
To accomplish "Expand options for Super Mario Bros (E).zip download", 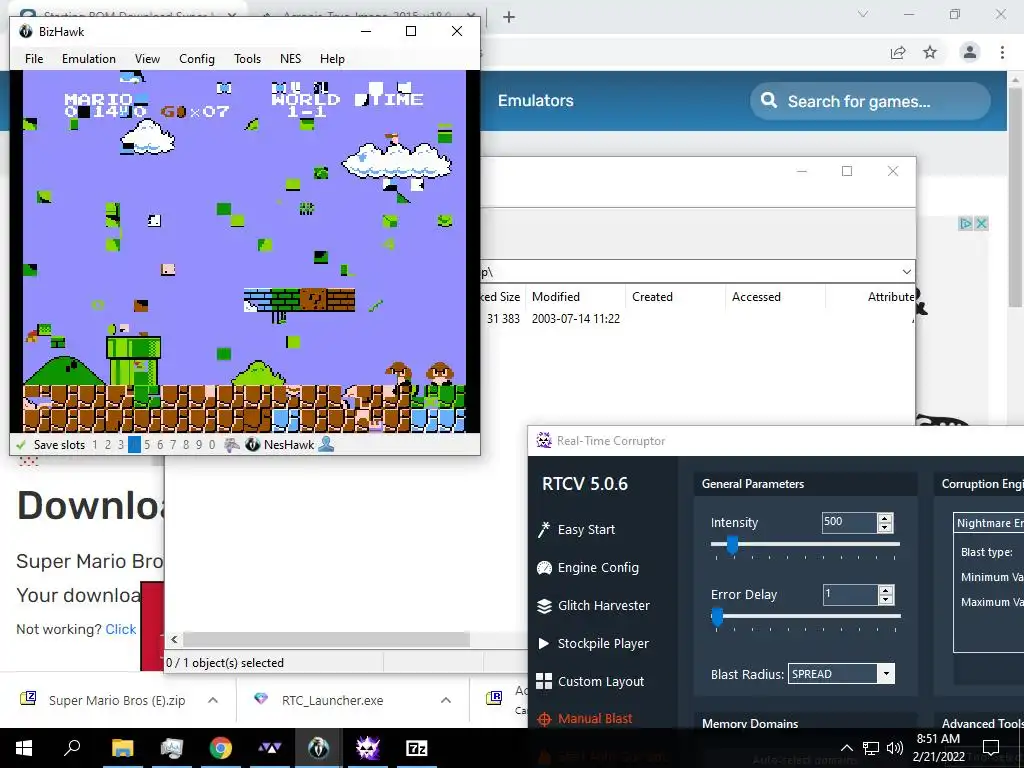I will [x=212, y=700].
